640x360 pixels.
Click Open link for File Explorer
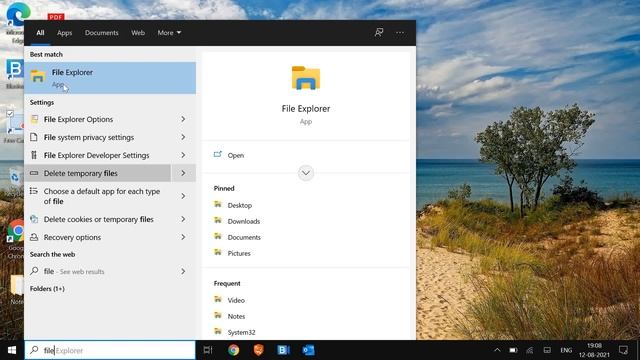pyautogui.click(x=236, y=155)
